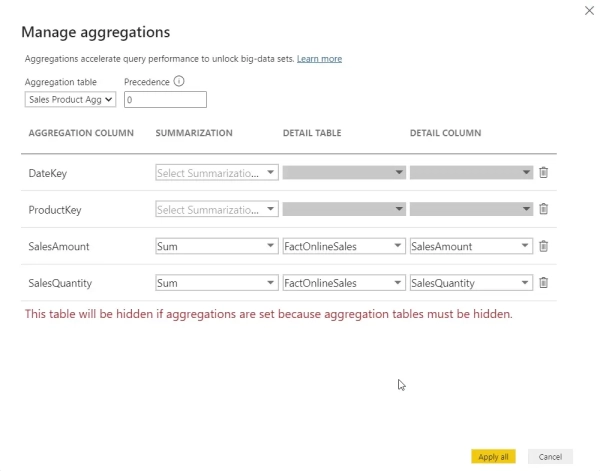Open SalesAmount detail table dropdown
600x471 pixels.
tap(343, 246)
